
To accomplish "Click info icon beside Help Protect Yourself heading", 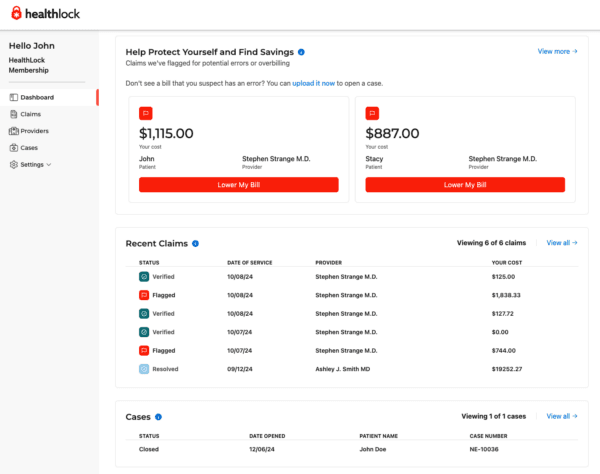I will (x=301, y=51).
